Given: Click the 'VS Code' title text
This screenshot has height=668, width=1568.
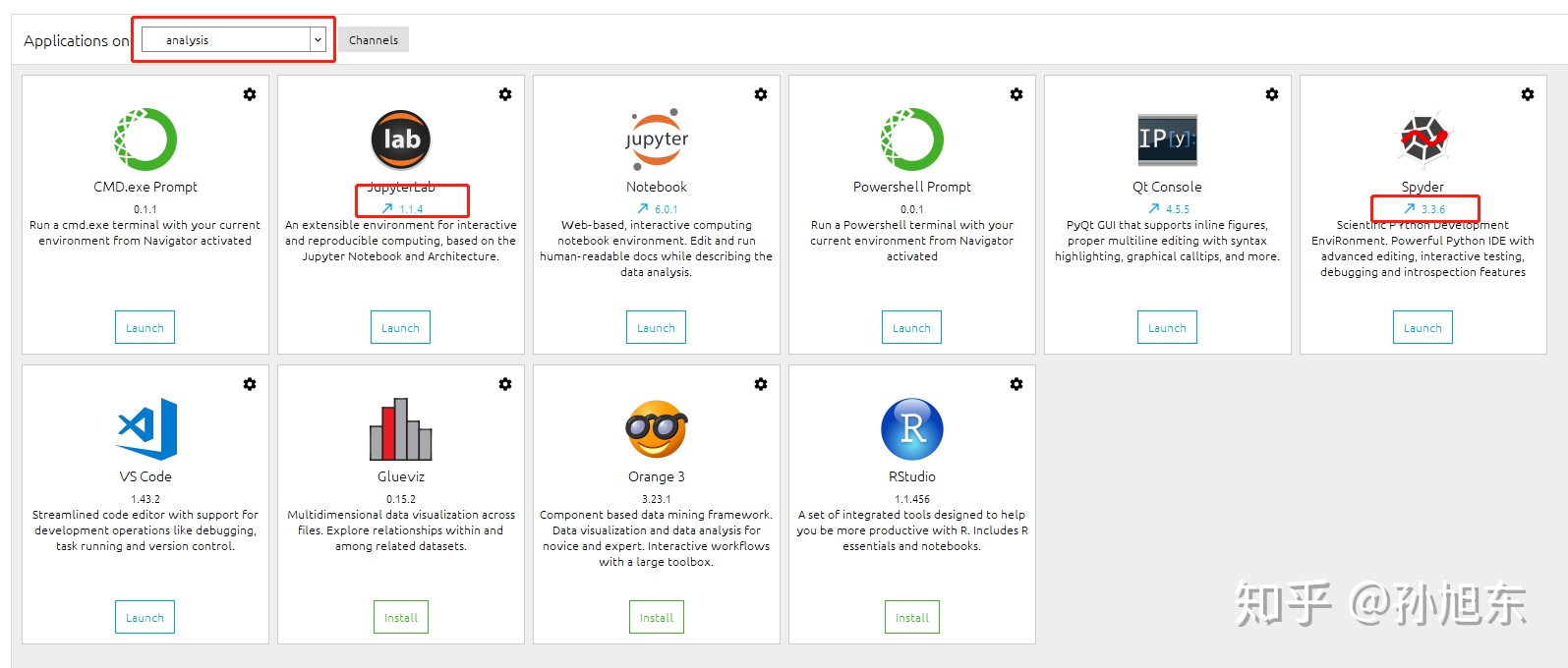Looking at the screenshot, I should [x=145, y=476].
